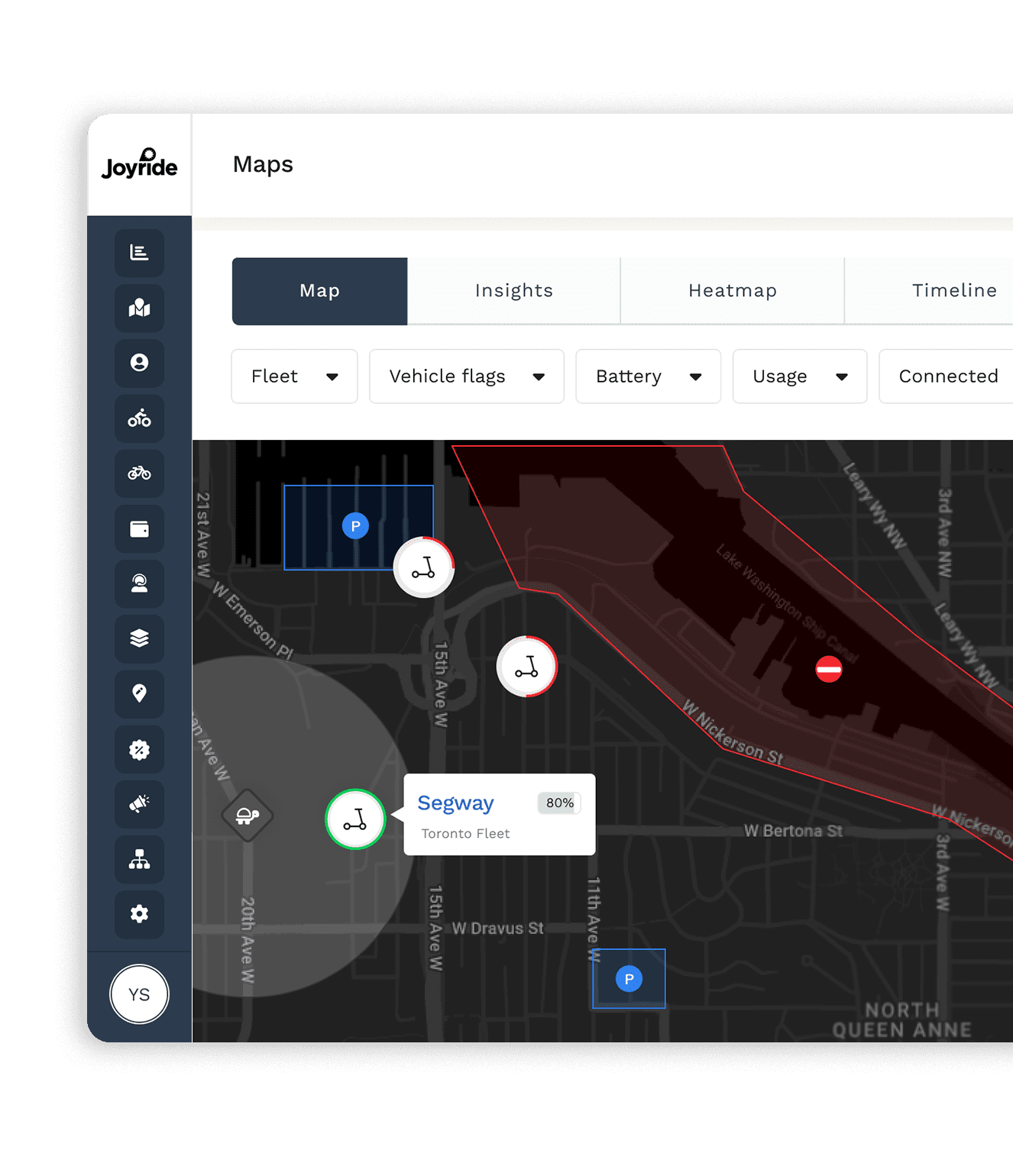Viewport: 1013px width, 1176px height.
Task: Open the Segway vehicle link
Action: tap(455, 804)
